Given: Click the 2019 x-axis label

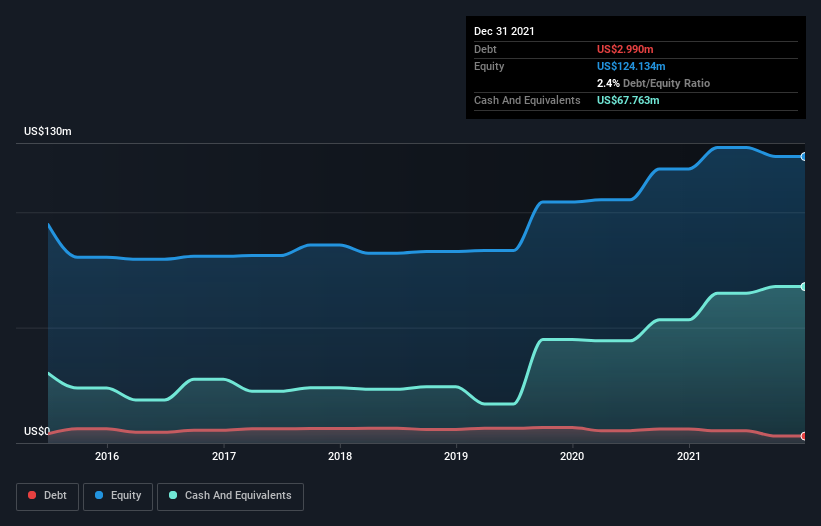Looking at the screenshot, I should click(456, 456).
